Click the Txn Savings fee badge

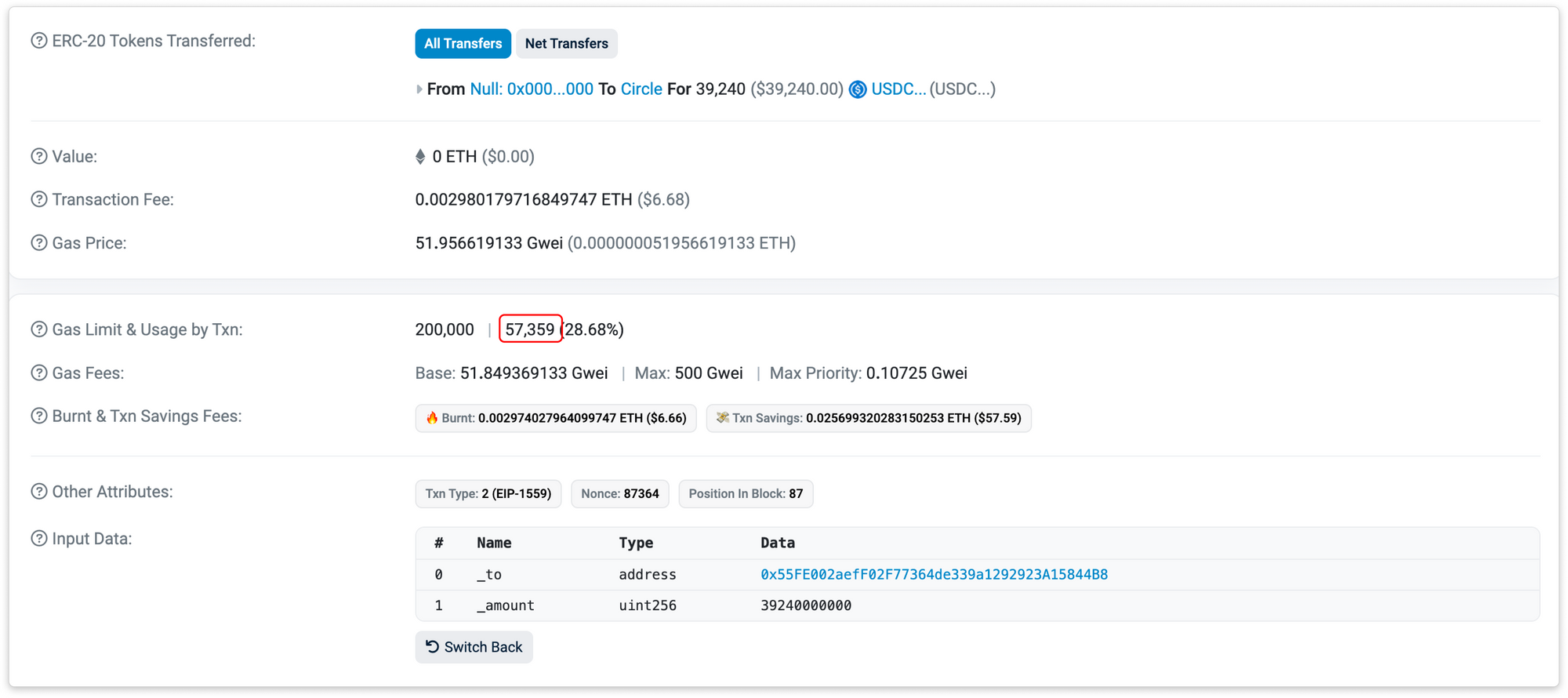(868, 418)
